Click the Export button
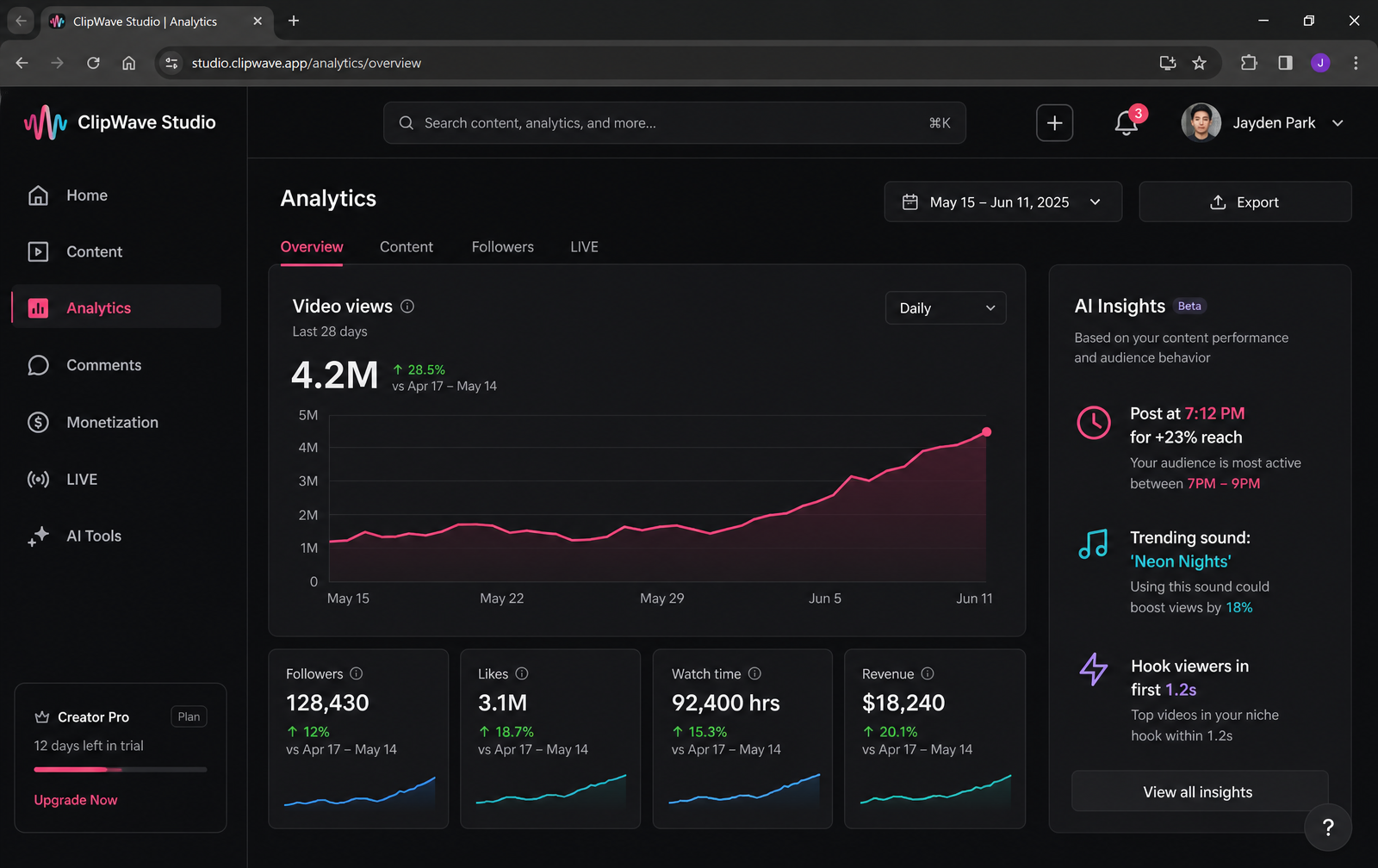The height and width of the screenshot is (868, 1378). click(x=1245, y=201)
